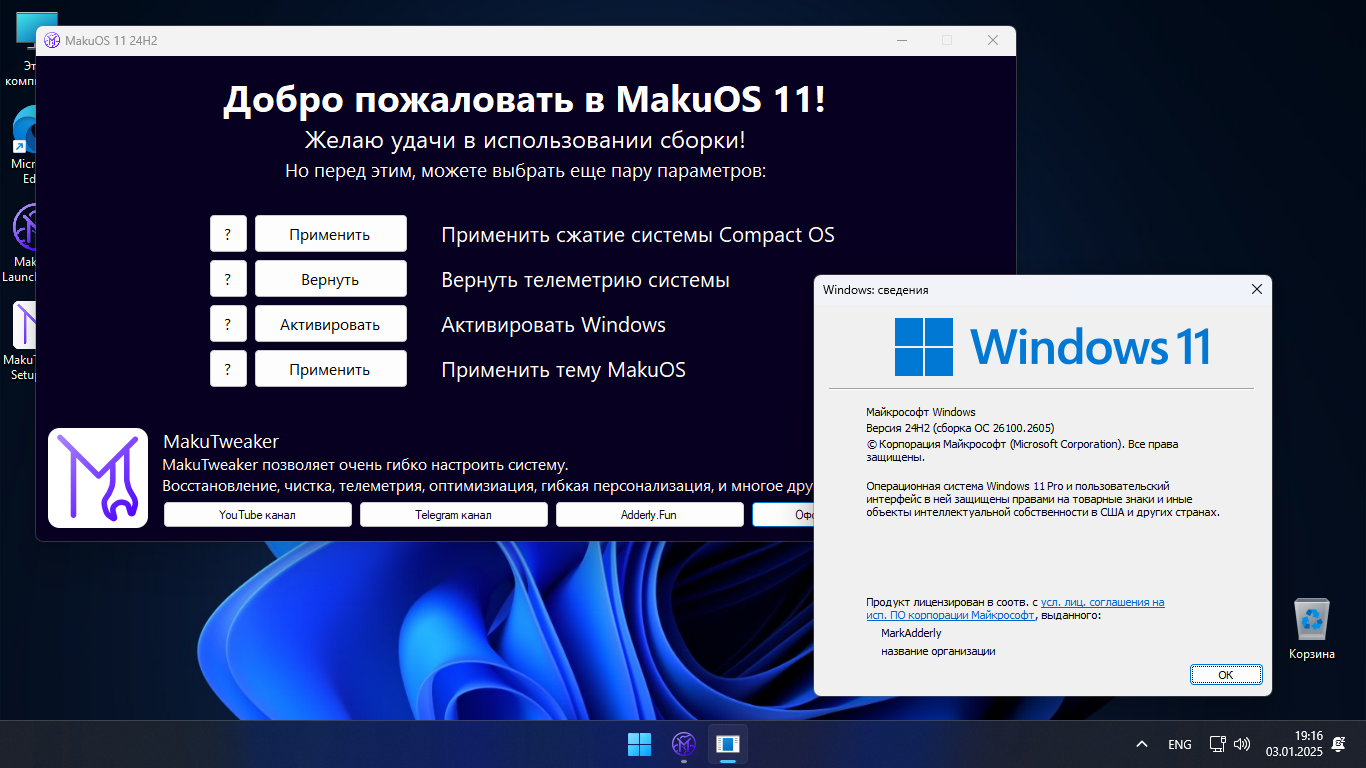Click OK in the Windows: сведения dialog
The width and height of the screenshot is (1366, 768).
(x=1226, y=674)
